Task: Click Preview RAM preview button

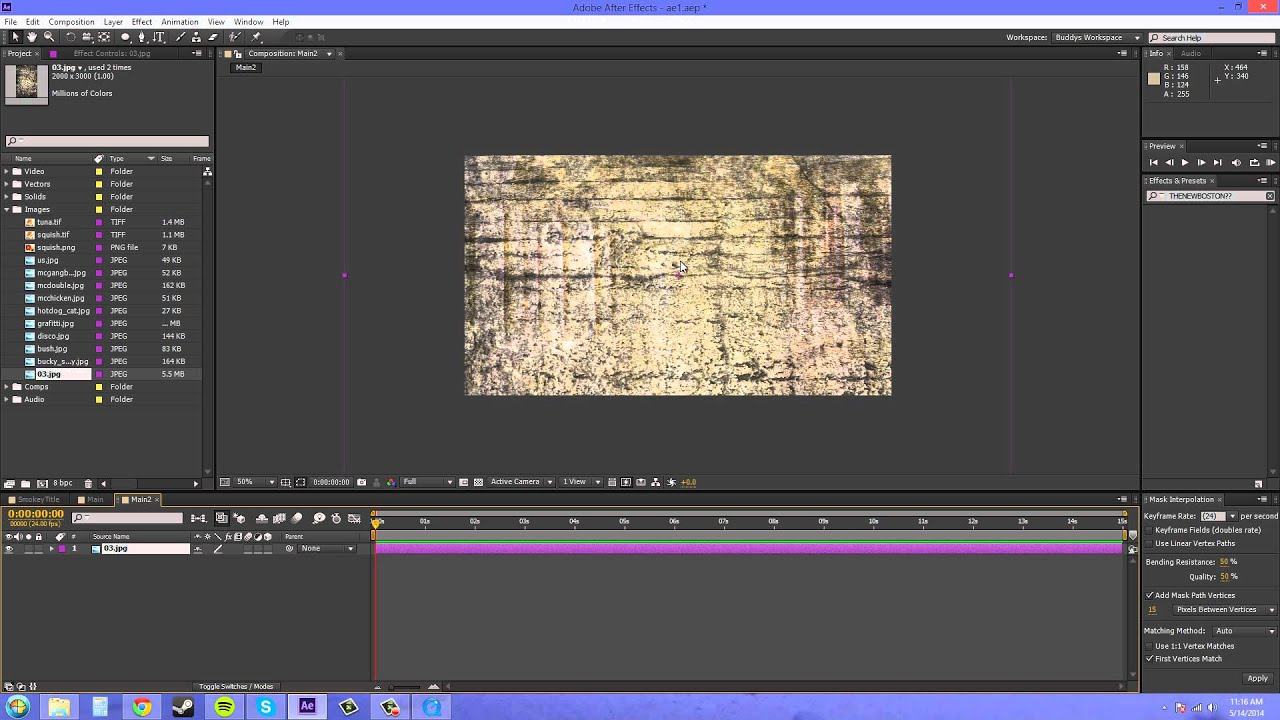Action: (x=1270, y=162)
